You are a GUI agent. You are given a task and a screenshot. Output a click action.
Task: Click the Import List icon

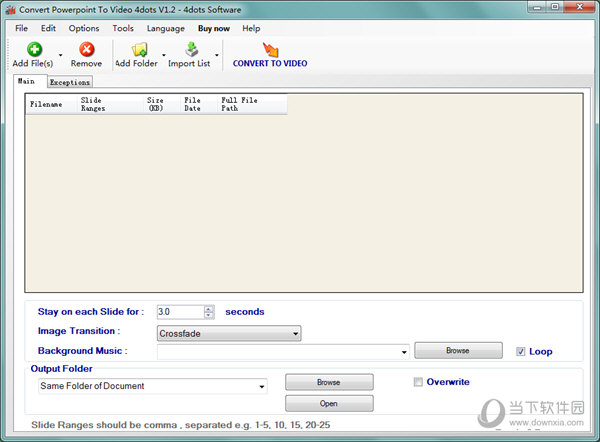pyautogui.click(x=191, y=49)
